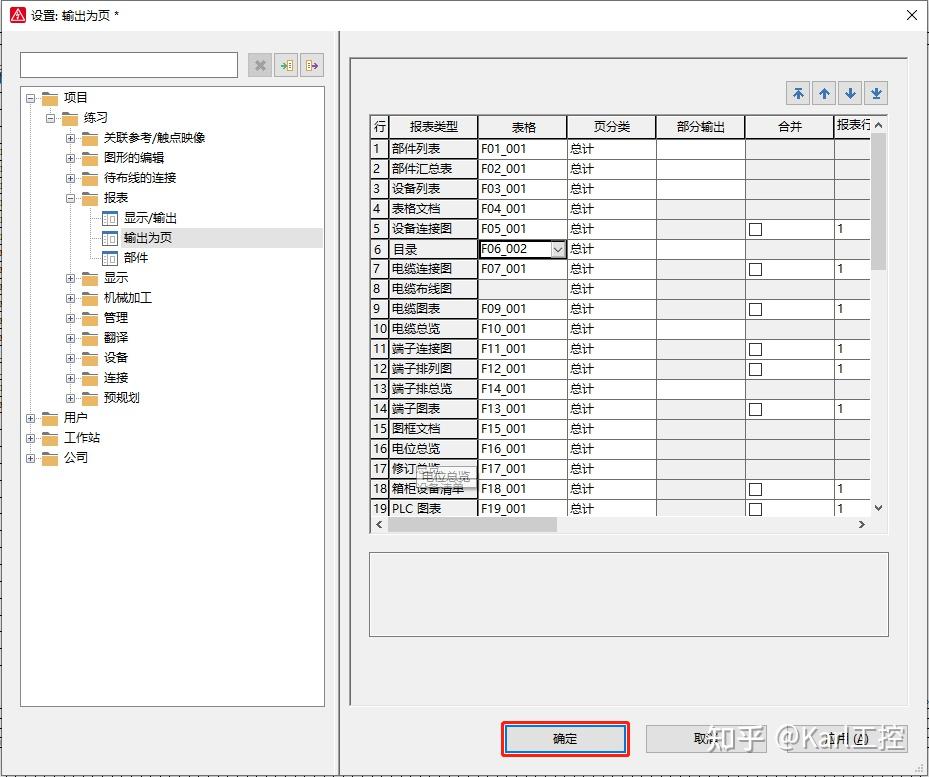The height and width of the screenshot is (777, 929).
Task: Click the import settings icon
Action: coord(286,65)
